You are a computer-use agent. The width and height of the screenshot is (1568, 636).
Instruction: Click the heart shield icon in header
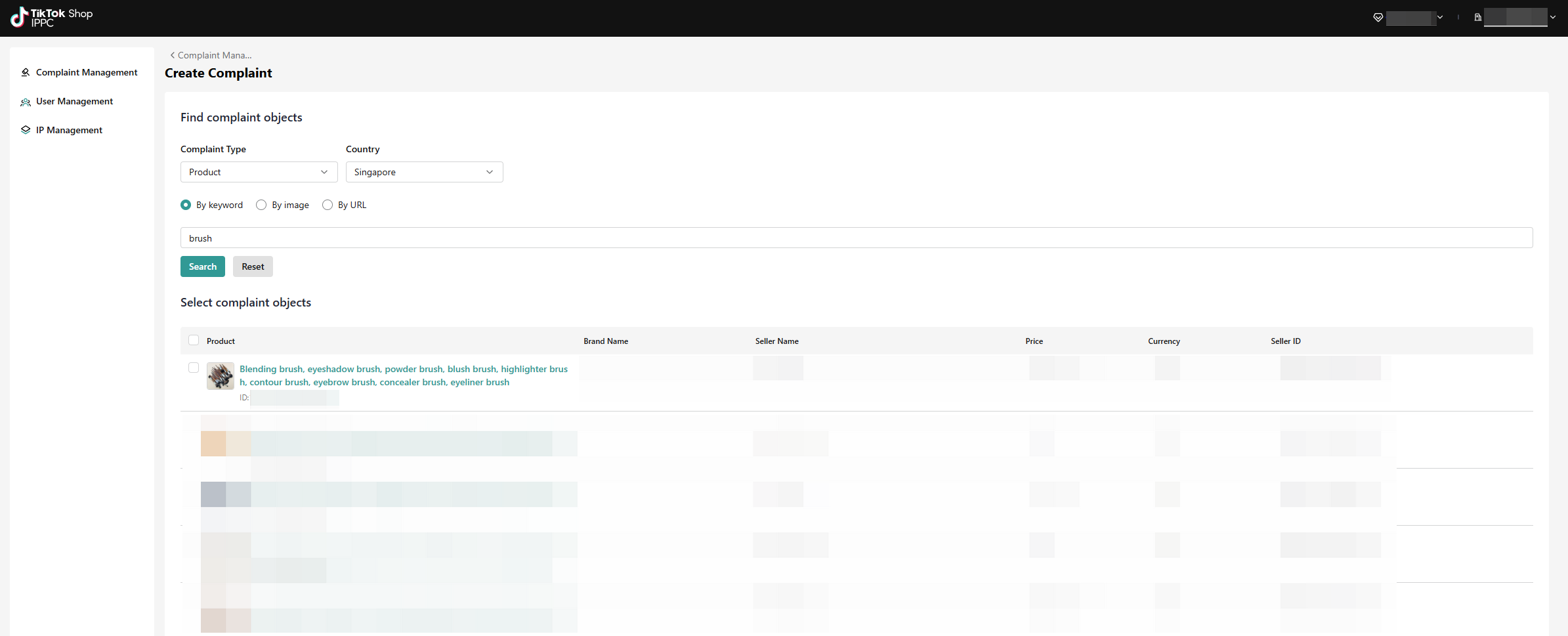pyautogui.click(x=1378, y=18)
